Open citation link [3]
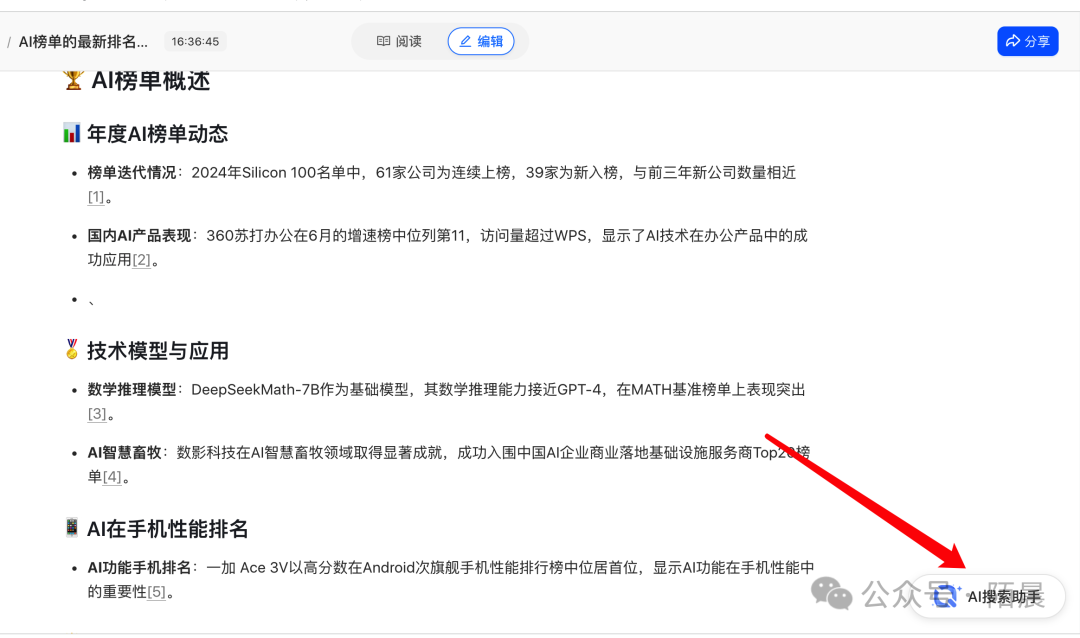 97,414
